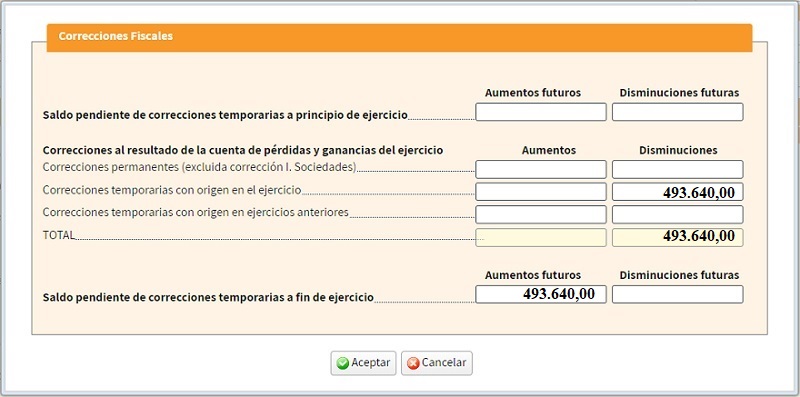The height and width of the screenshot is (397, 800).
Task: Click the Correcciones al resultado section heading
Action: pos(243,151)
